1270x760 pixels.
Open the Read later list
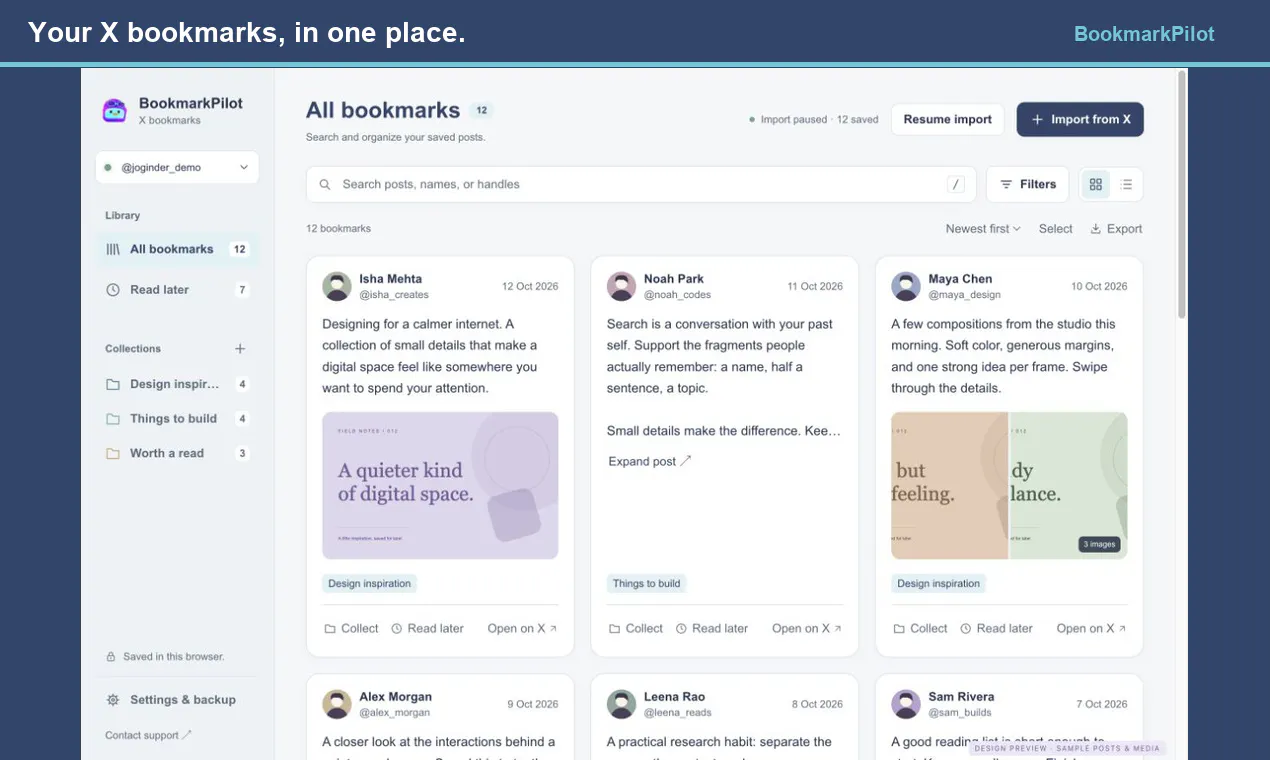pyautogui.click(x=177, y=290)
